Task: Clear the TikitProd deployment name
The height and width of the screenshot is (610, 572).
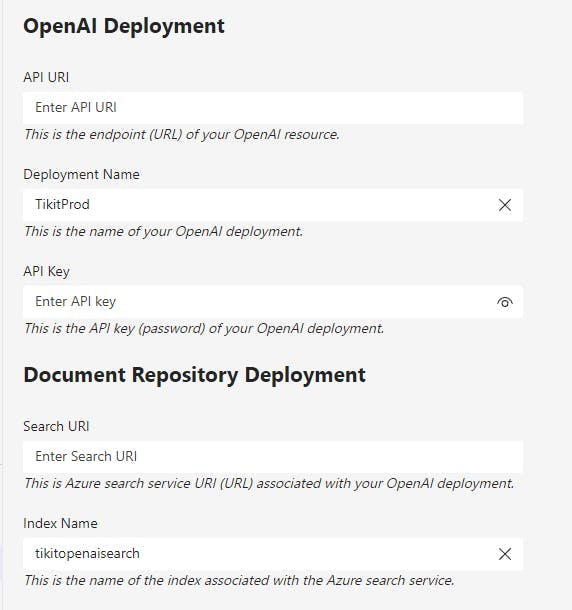Action: pyautogui.click(x=505, y=205)
